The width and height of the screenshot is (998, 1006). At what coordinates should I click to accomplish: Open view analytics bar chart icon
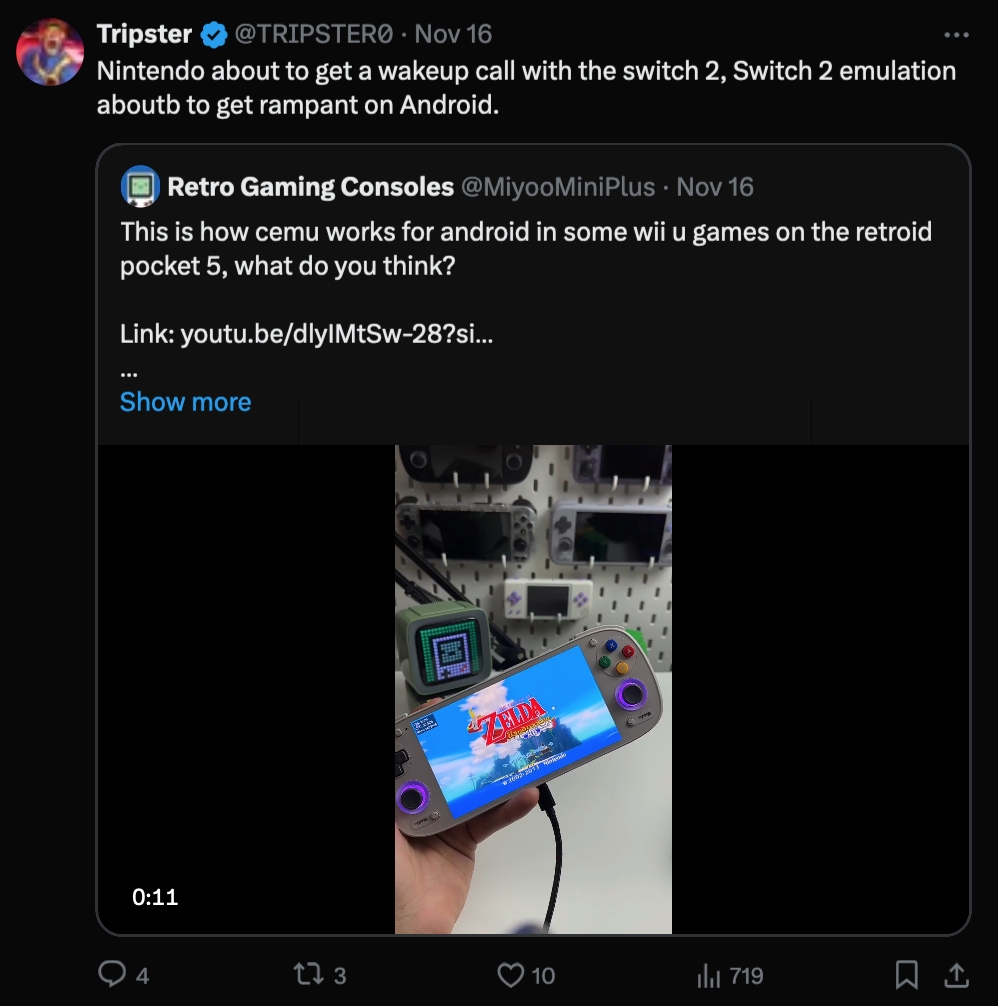pos(708,974)
